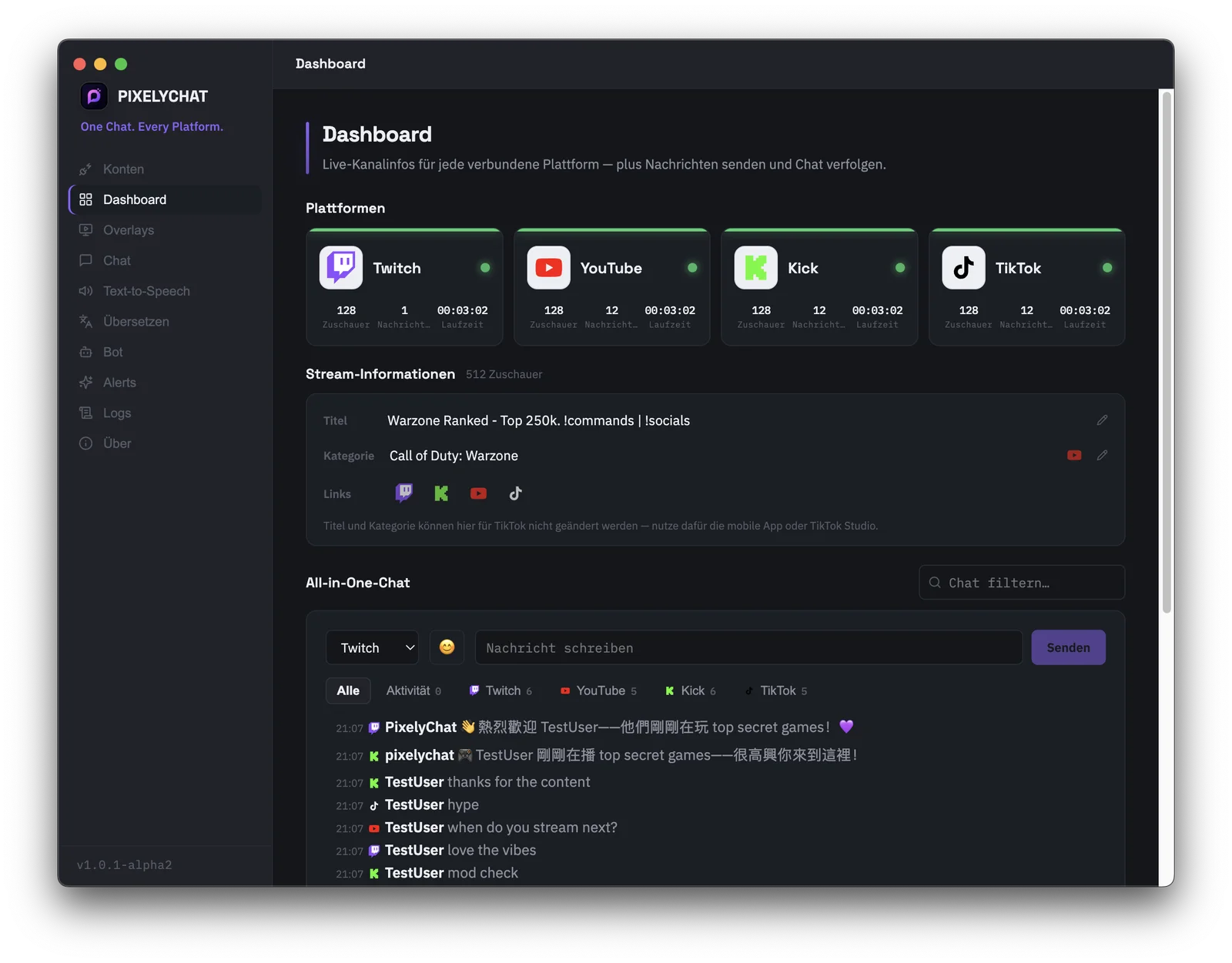This screenshot has width=1232, height=963.
Task: Open the YouTube channel link icon
Action: coord(478,493)
